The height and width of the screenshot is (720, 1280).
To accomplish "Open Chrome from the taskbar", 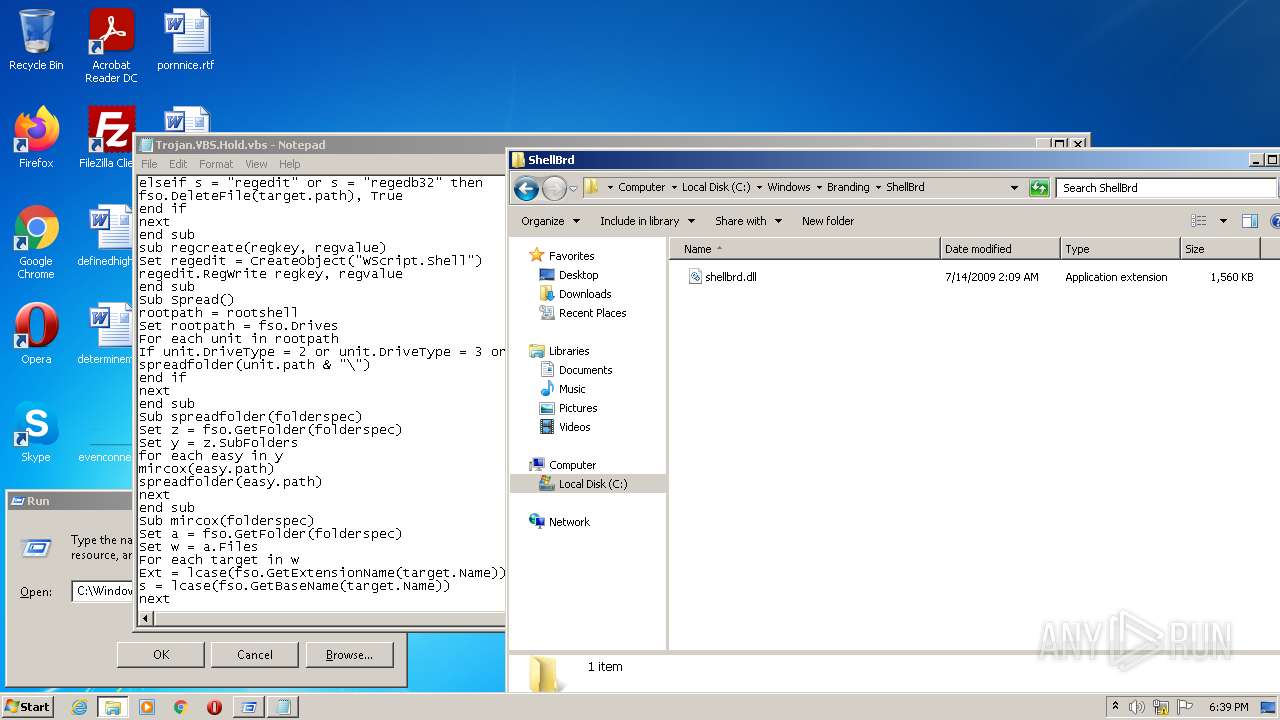I will [x=181, y=707].
